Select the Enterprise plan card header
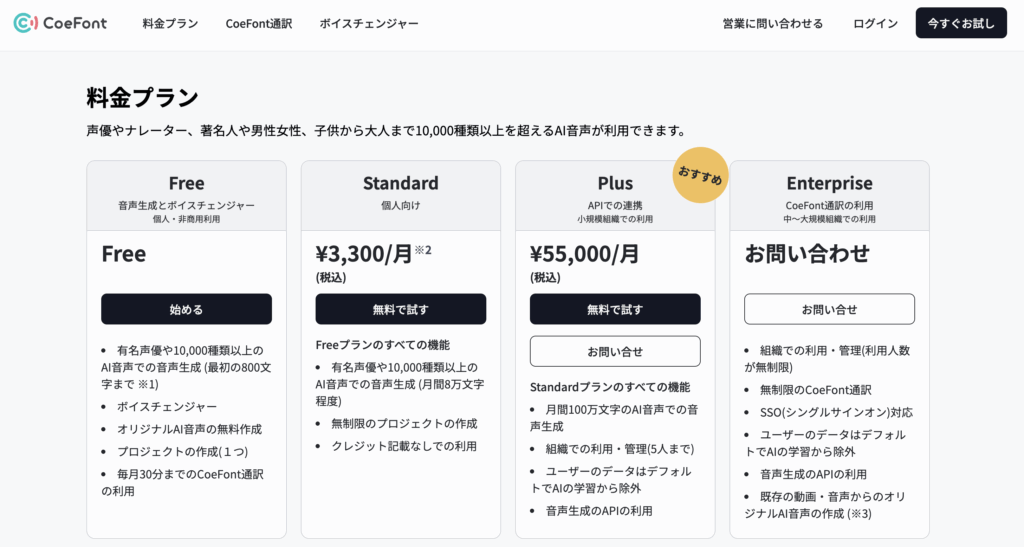Viewport: 1024px width, 547px height. click(x=829, y=196)
